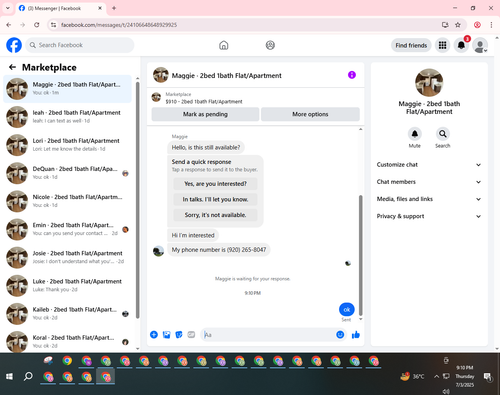Click the message text field
The height and width of the screenshot is (395, 500).
point(268,335)
